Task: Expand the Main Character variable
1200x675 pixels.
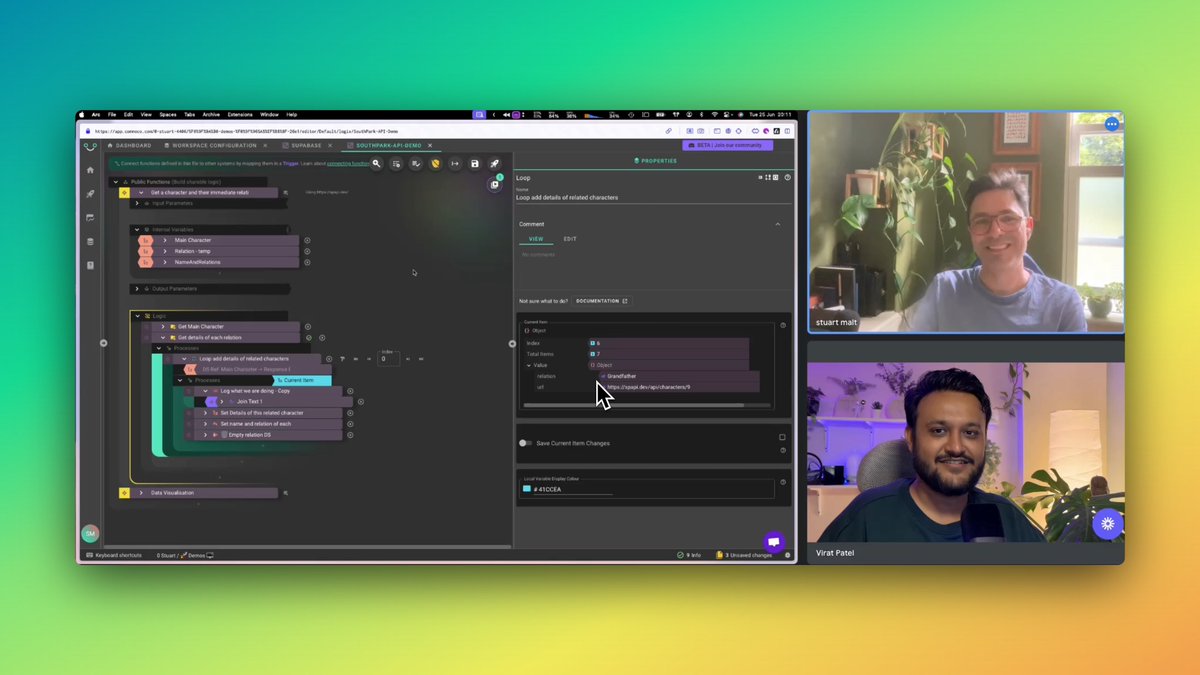Action: click(x=165, y=240)
